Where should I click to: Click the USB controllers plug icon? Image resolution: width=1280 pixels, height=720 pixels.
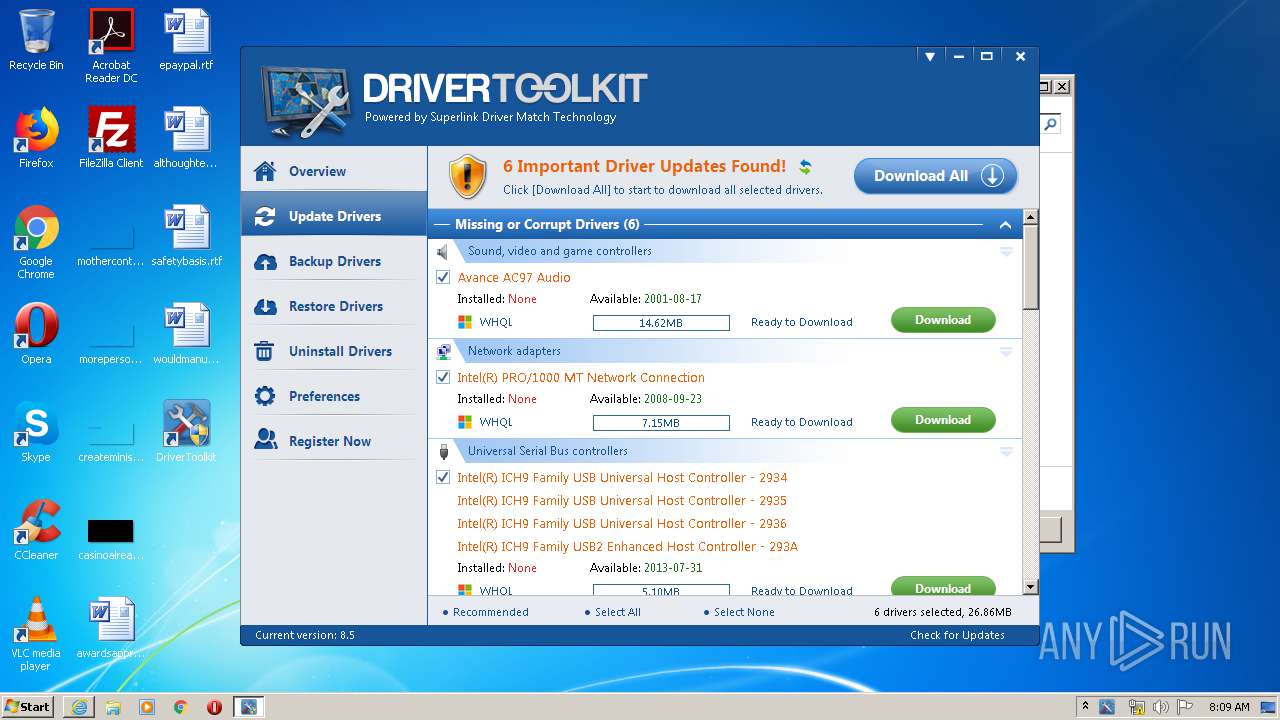click(443, 451)
